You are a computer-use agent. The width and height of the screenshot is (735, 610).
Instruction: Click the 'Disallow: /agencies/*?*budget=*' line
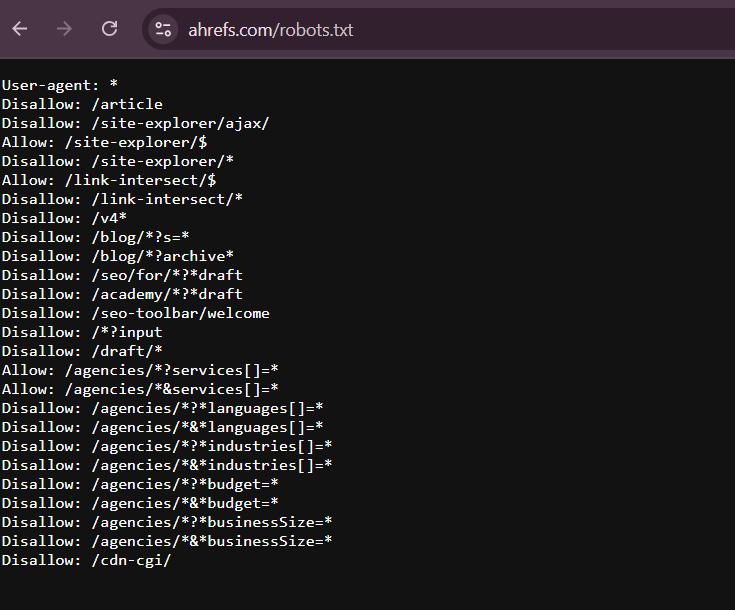[x=140, y=484]
